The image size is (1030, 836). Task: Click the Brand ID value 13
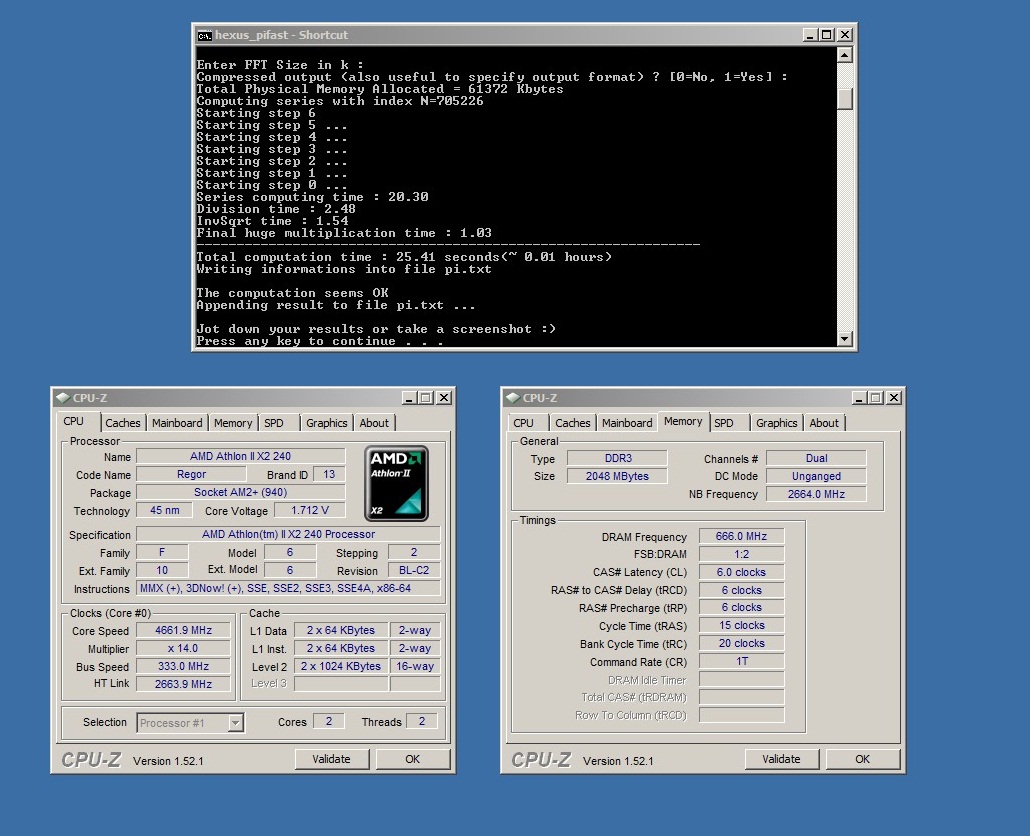[x=329, y=474]
